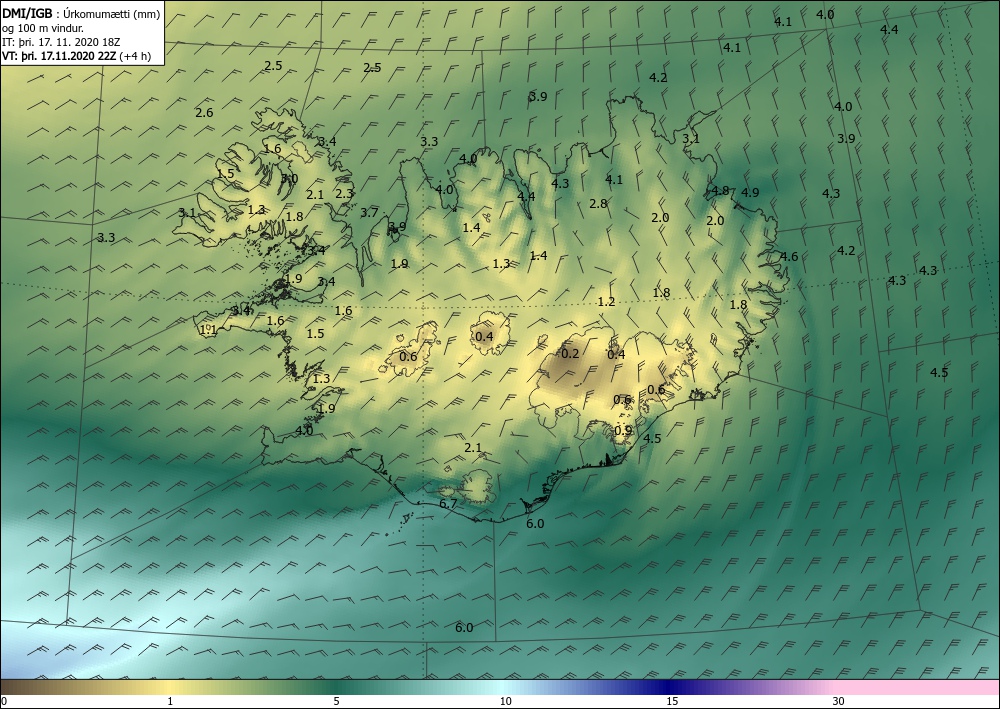Pick the 3.7 map value

[369, 213]
